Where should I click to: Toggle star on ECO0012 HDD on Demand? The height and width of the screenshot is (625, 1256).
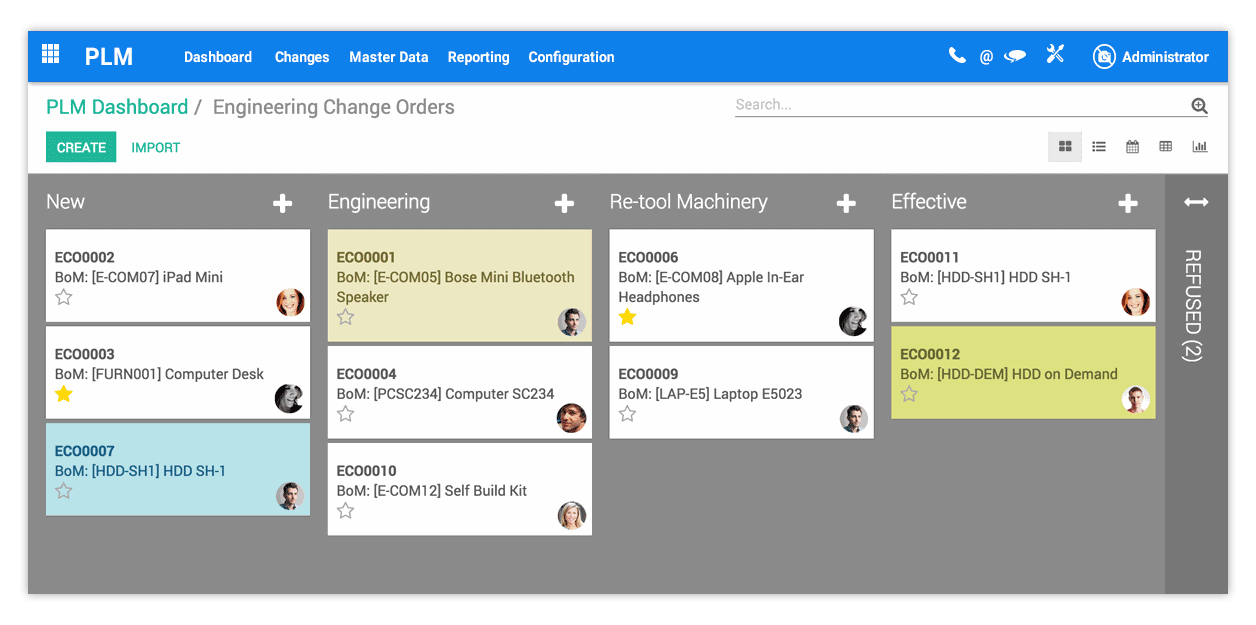pyautogui.click(x=909, y=394)
